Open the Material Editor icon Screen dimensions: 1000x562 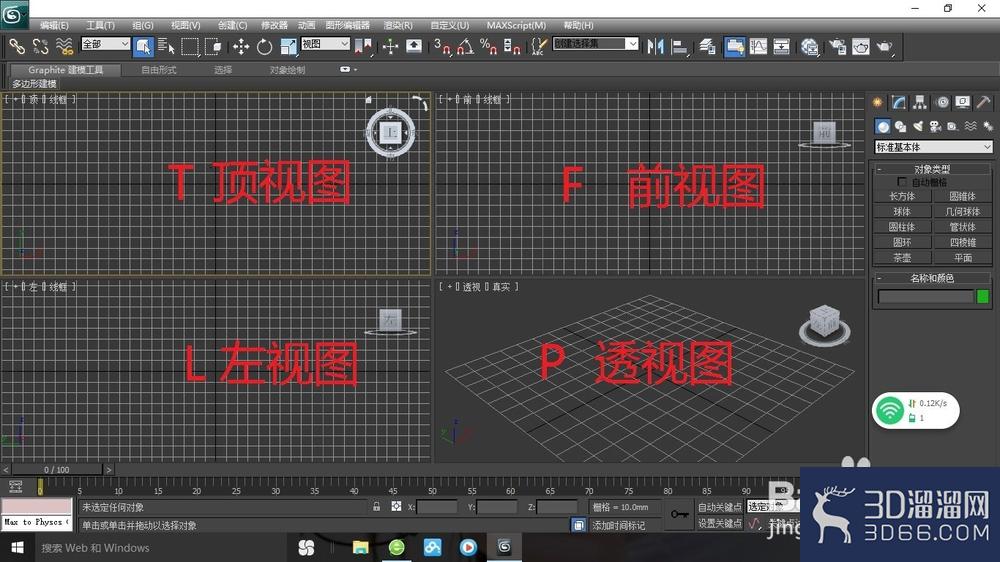809,46
